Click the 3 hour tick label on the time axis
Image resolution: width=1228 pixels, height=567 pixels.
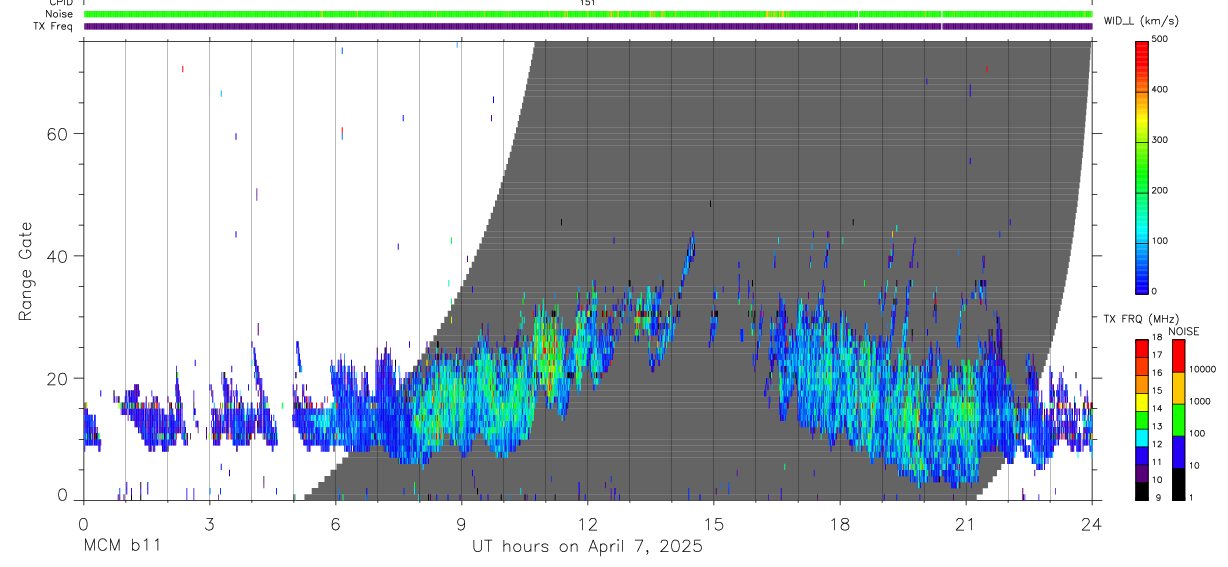tap(209, 522)
